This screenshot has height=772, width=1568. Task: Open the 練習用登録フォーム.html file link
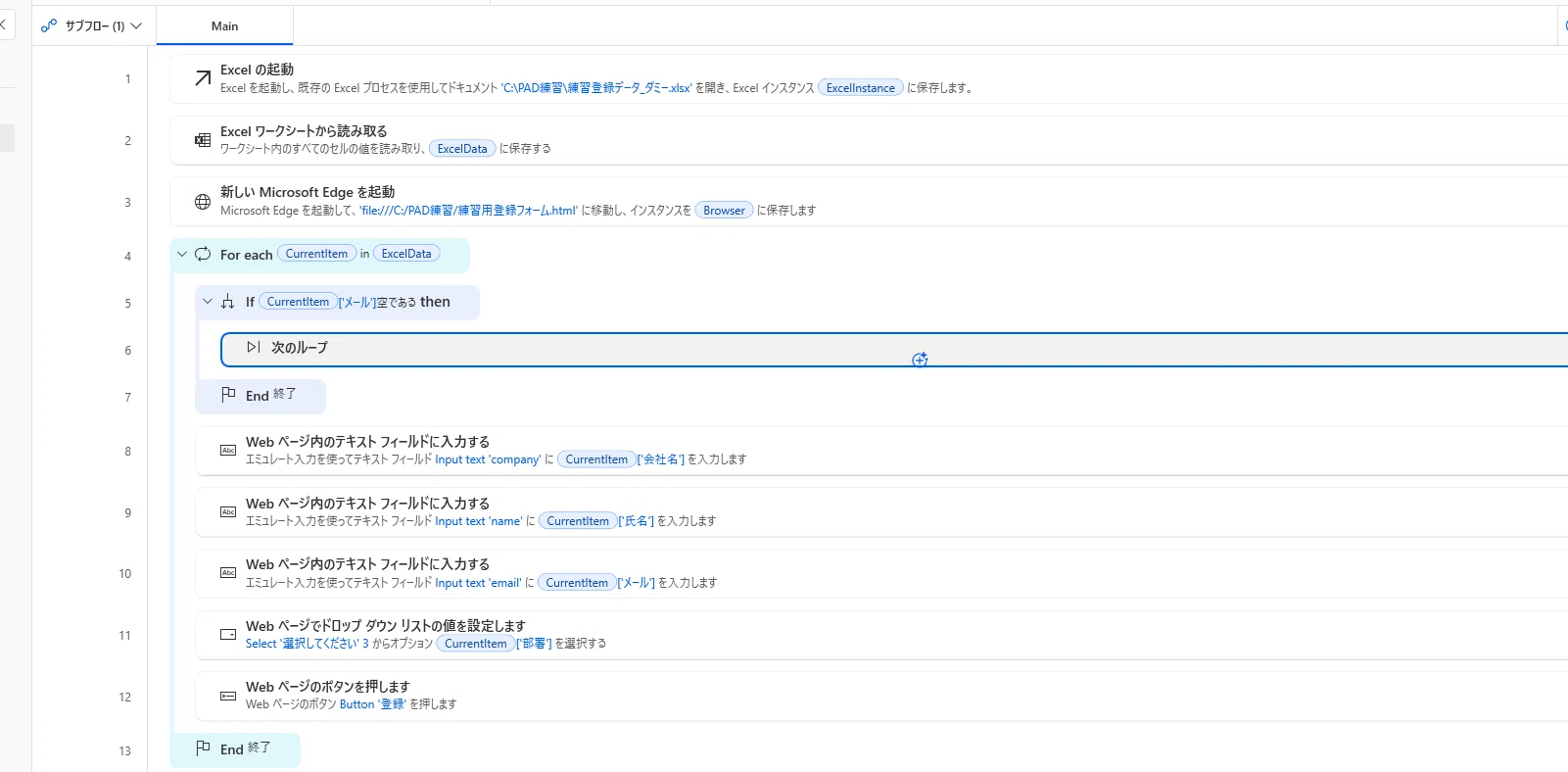(x=468, y=211)
